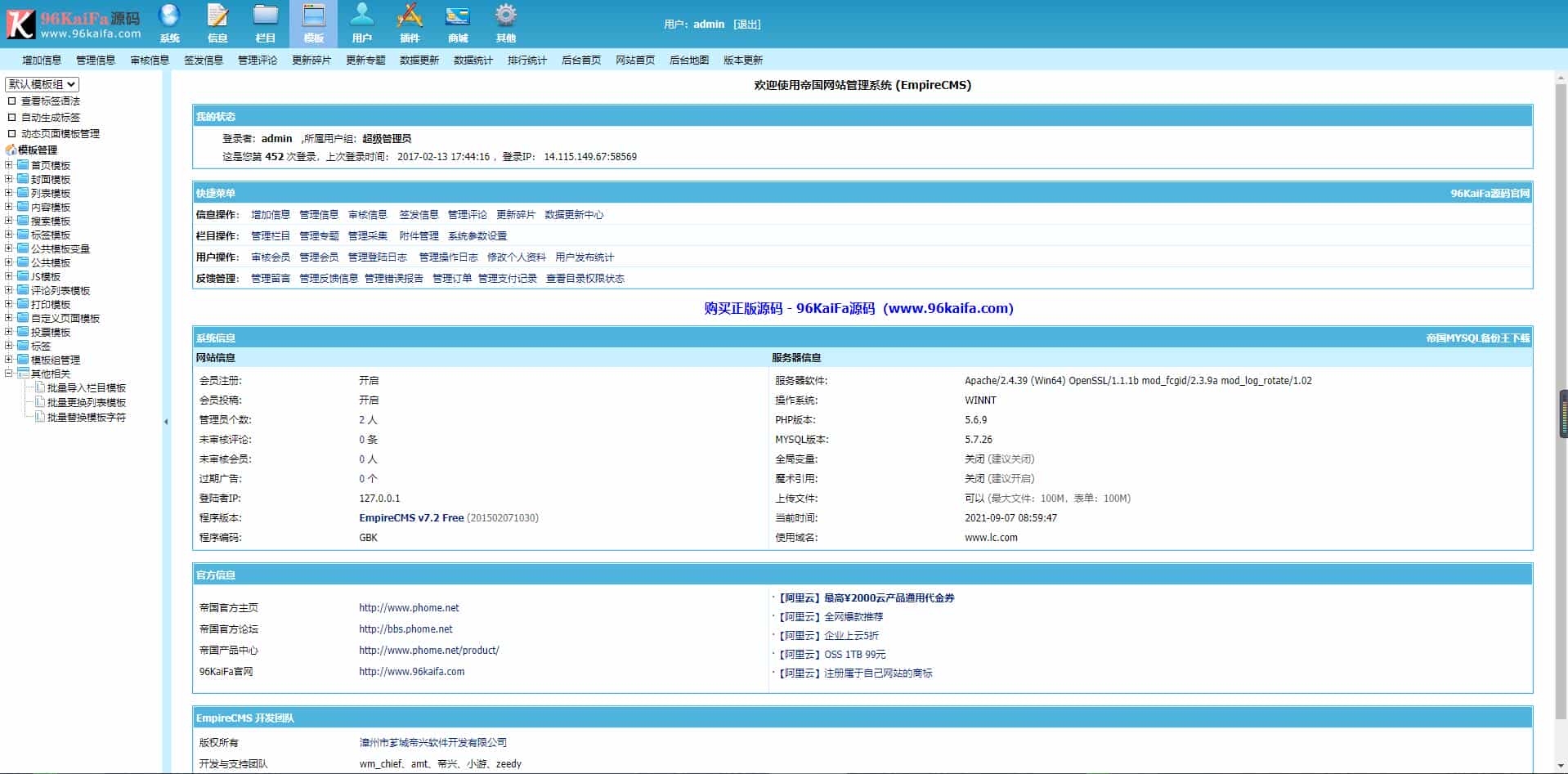Click the 投票模板 folder icon
Image resolution: width=1568 pixels, height=774 pixels.
[23, 332]
